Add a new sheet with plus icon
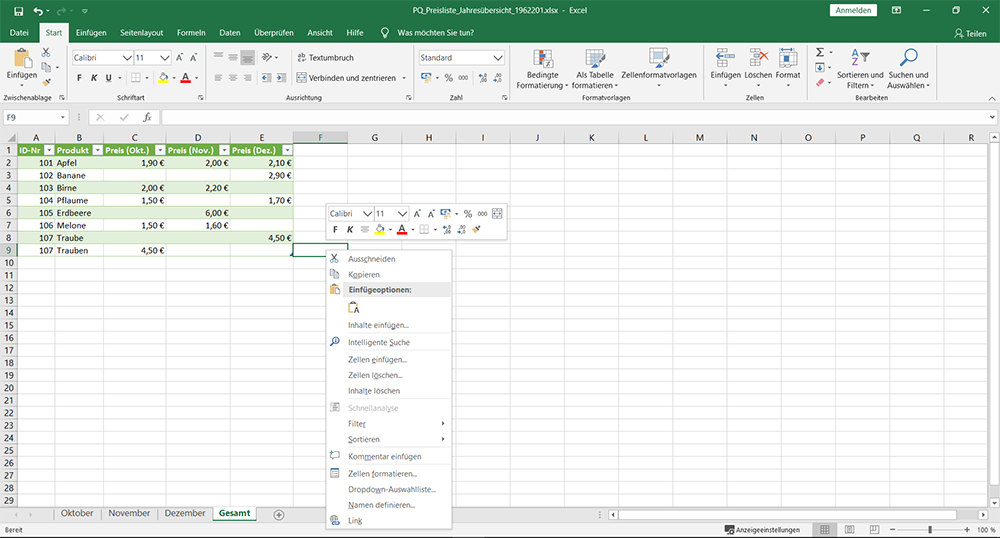 [279, 515]
